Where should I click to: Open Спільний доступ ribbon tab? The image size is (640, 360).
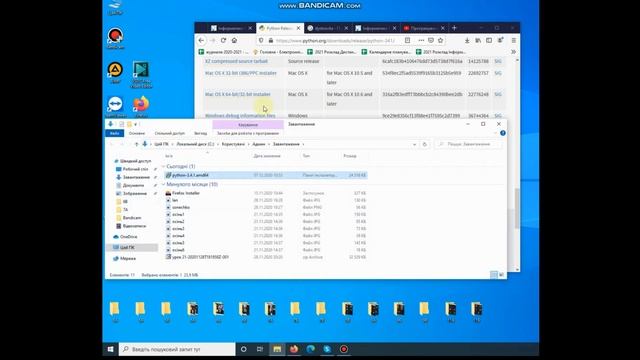(169, 133)
